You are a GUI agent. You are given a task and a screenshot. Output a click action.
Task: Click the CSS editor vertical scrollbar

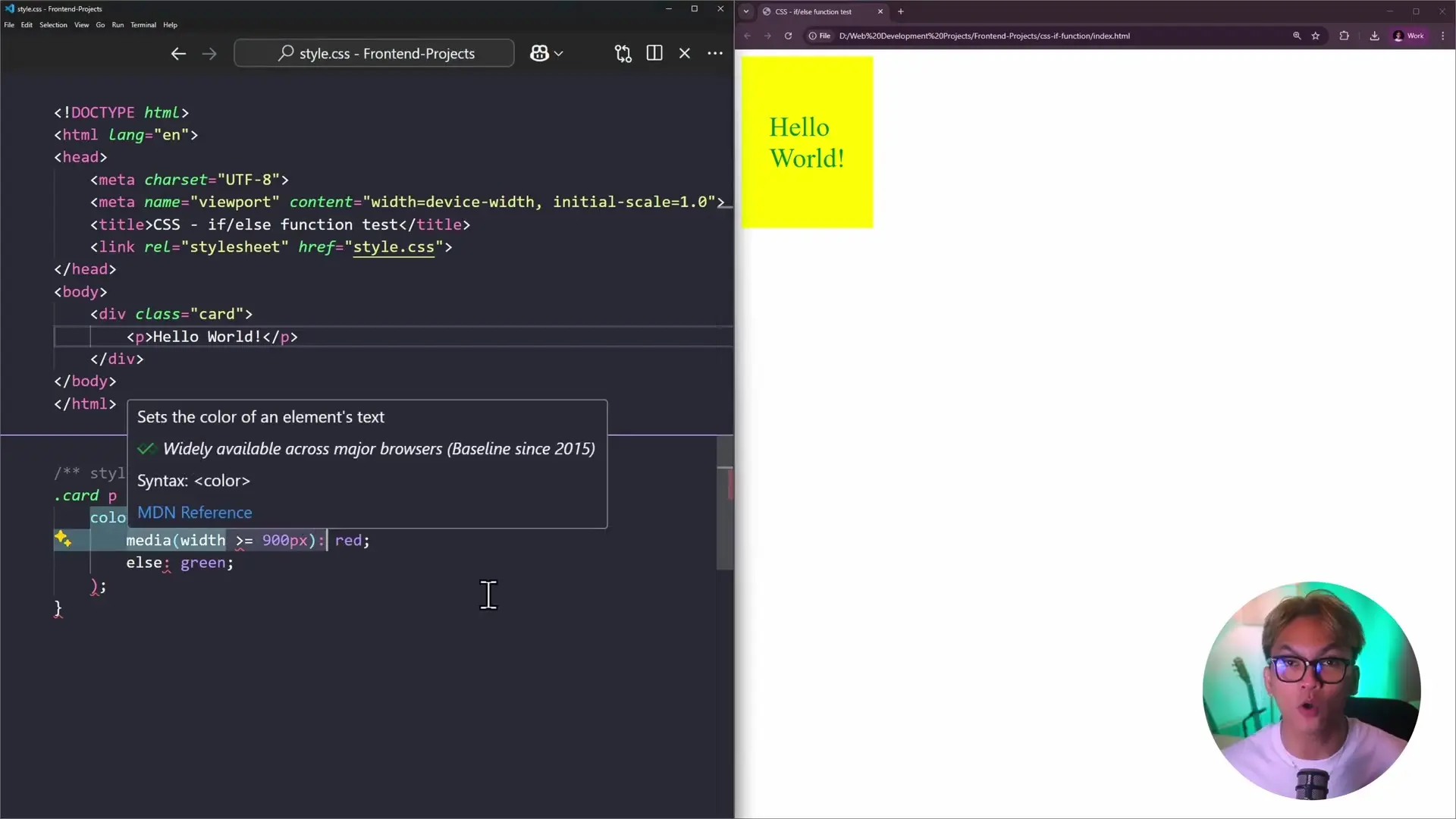(725, 504)
